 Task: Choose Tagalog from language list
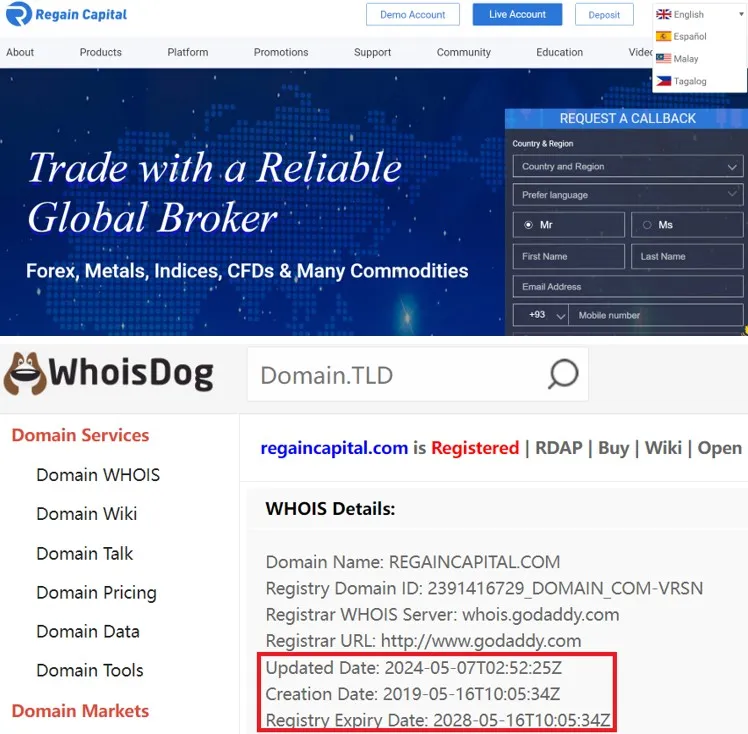[x=690, y=81]
